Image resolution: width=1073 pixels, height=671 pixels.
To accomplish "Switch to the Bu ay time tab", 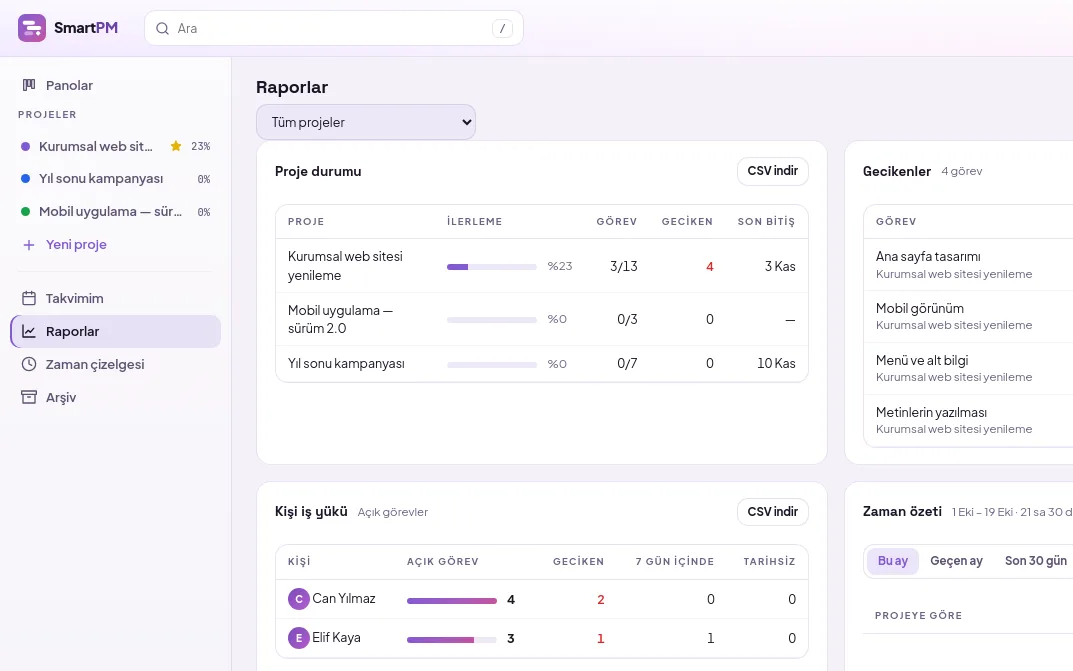I will (893, 561).
